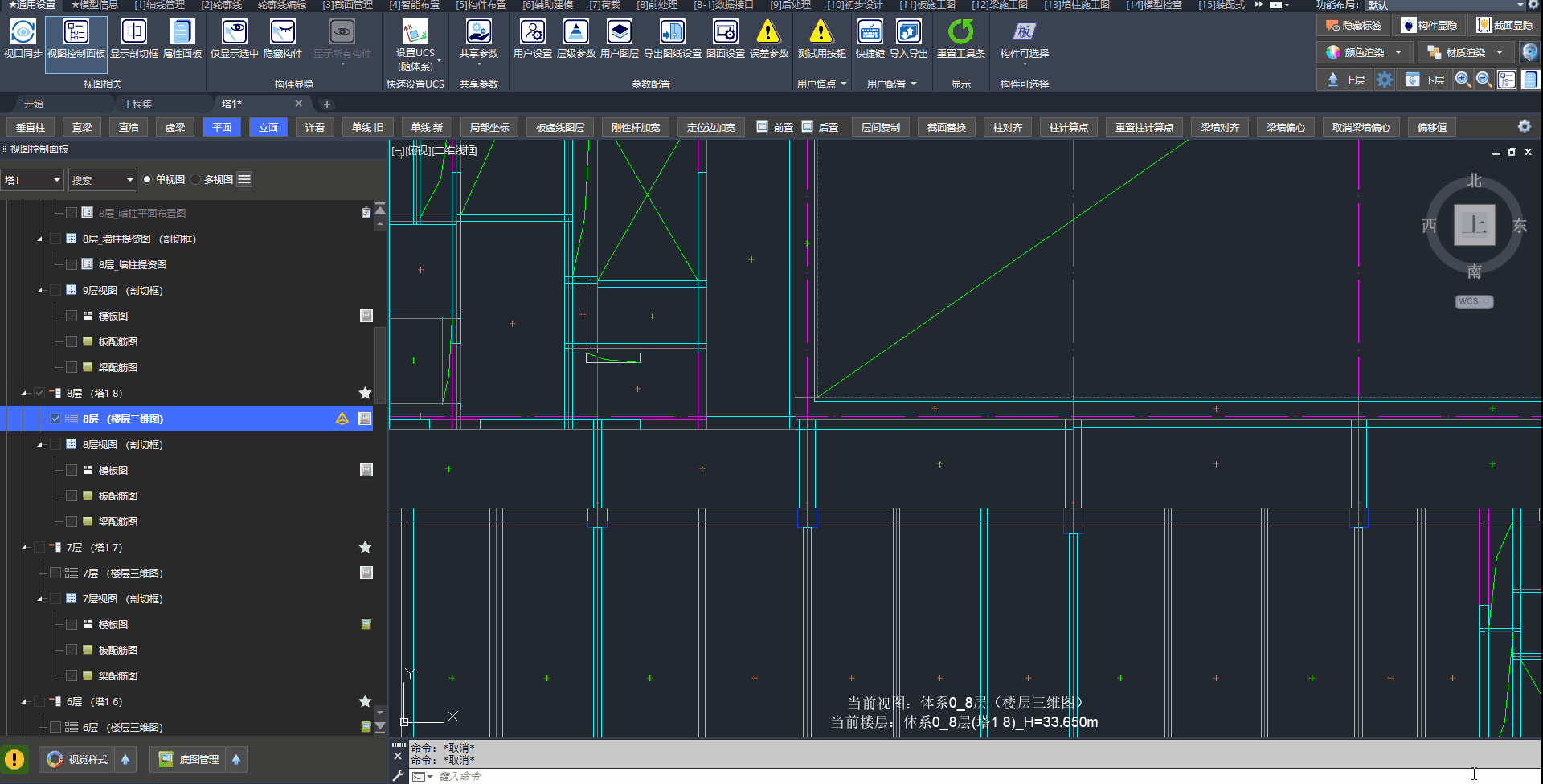Expand the 颜色渲染 dropdown arrow
The image size is (1543, 784).
(1398, 52)
